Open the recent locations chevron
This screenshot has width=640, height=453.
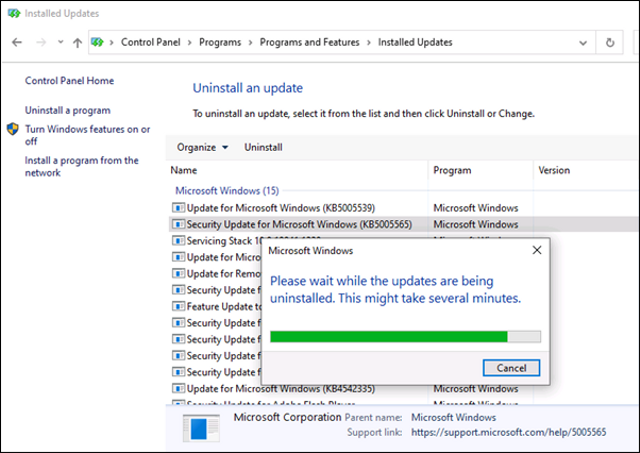click(60, 42)
